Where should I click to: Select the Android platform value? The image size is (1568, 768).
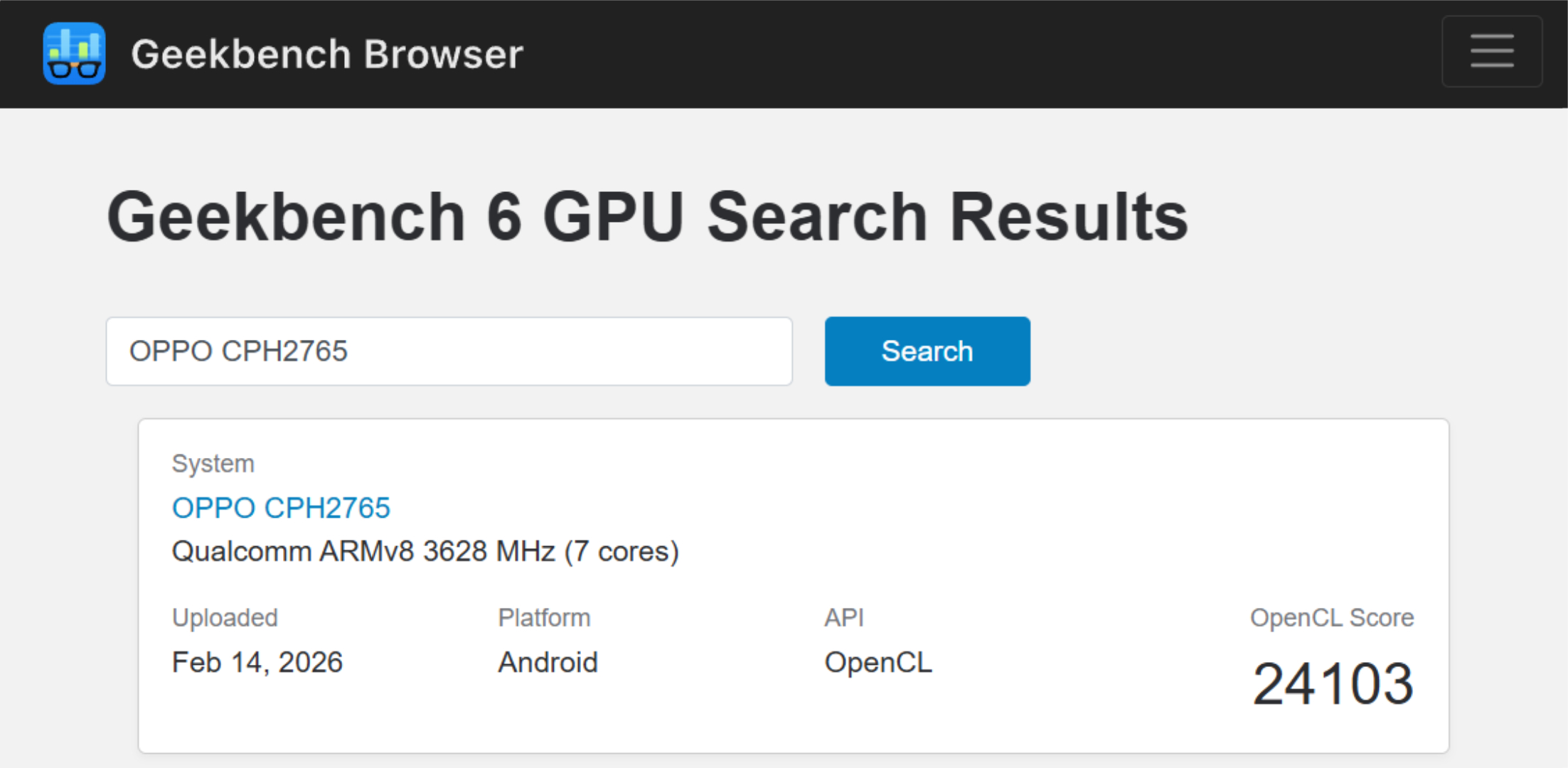tap(548, 662)
